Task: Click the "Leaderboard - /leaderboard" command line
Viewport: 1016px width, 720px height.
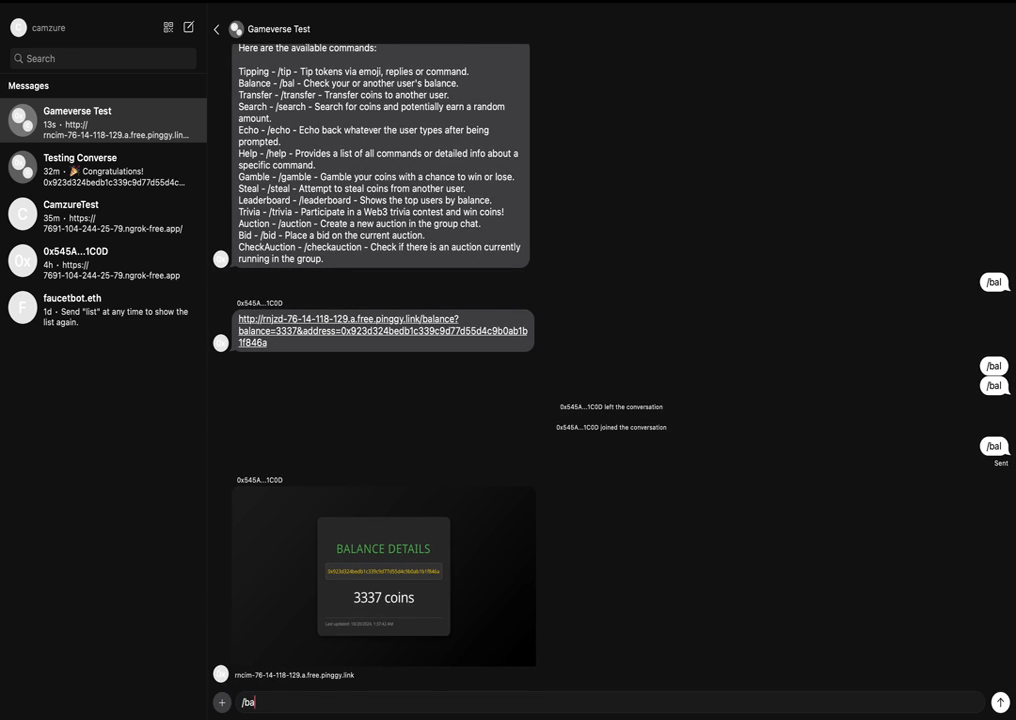Action: (365, 200)
